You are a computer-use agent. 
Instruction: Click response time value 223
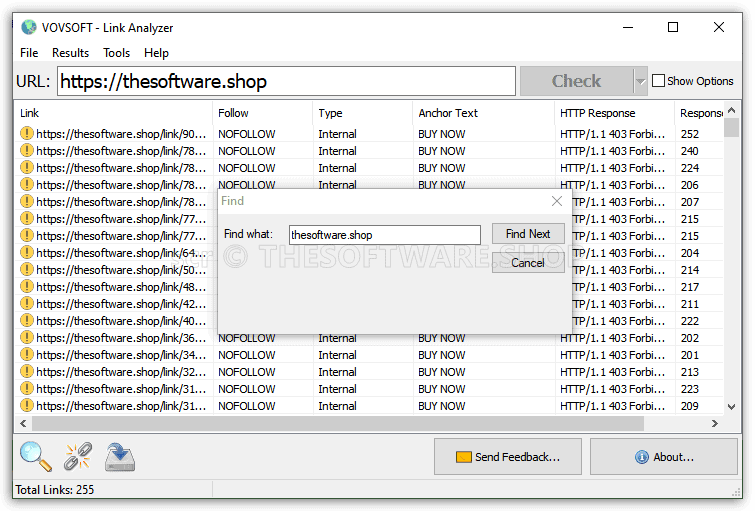click(x=690, y=389)
